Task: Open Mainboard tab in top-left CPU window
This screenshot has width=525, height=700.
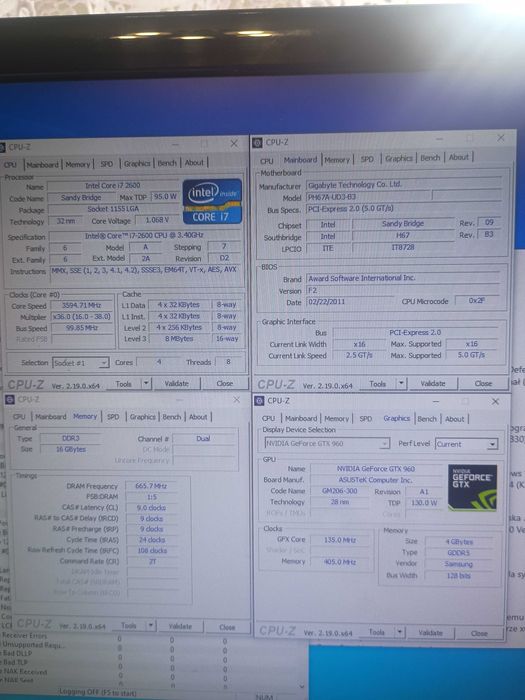Action: [x=42, y=164]
